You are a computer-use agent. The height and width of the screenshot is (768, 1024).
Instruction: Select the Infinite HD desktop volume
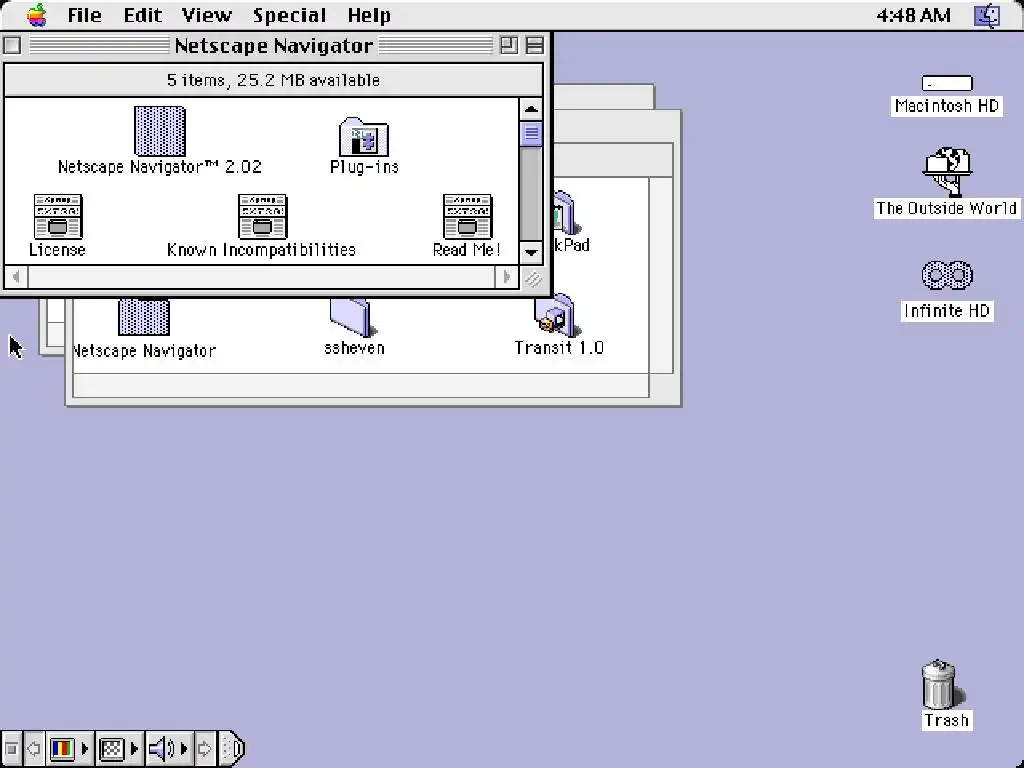click(x=947, y=275)
